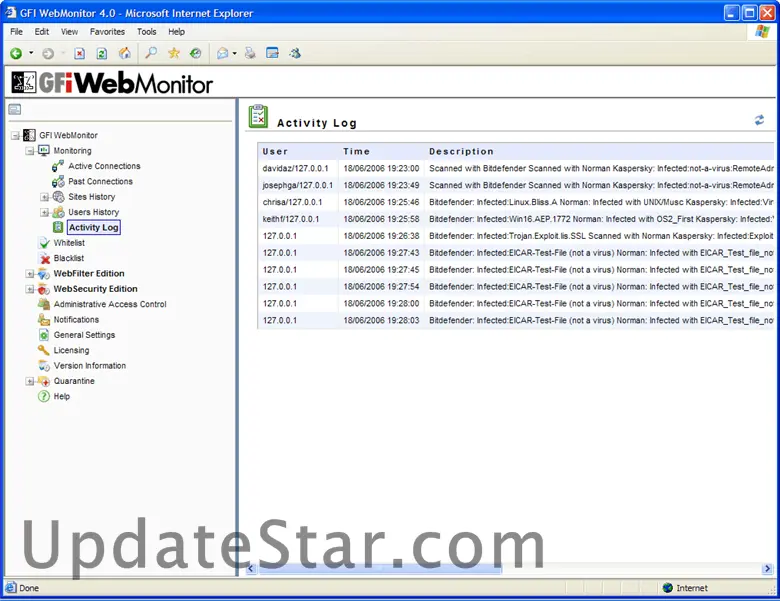
Task: Open the Favorites menu
Action: pyautogui.click(x=107, y=32)
